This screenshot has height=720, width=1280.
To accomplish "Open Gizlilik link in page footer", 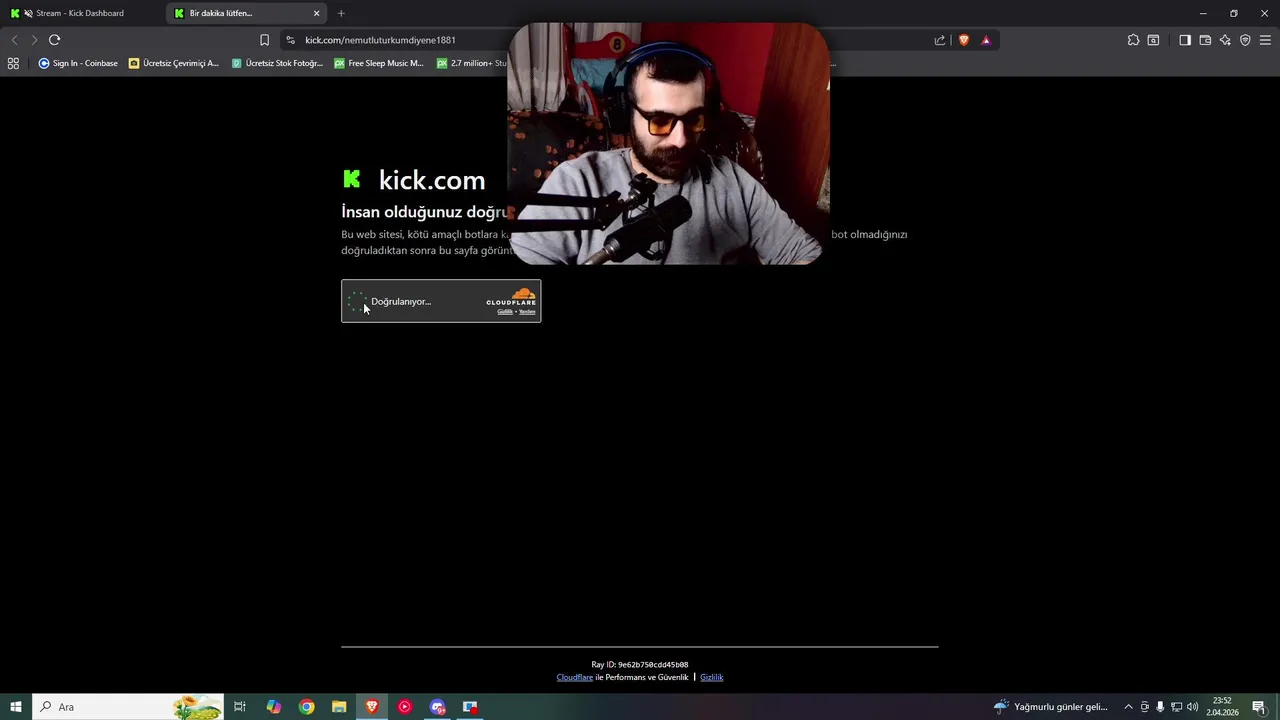I will coord(711,677).
